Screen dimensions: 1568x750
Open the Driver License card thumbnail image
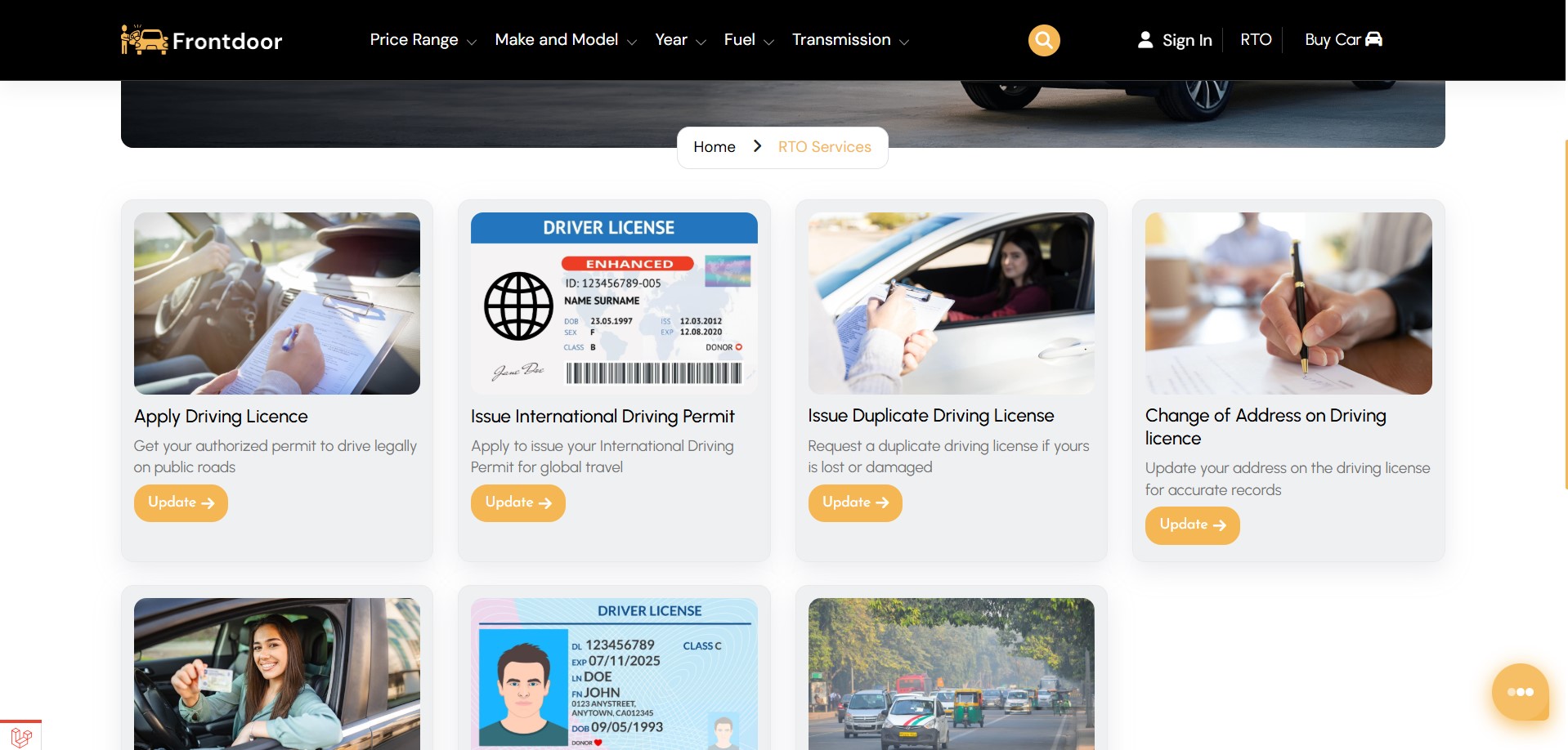[614, 303]
